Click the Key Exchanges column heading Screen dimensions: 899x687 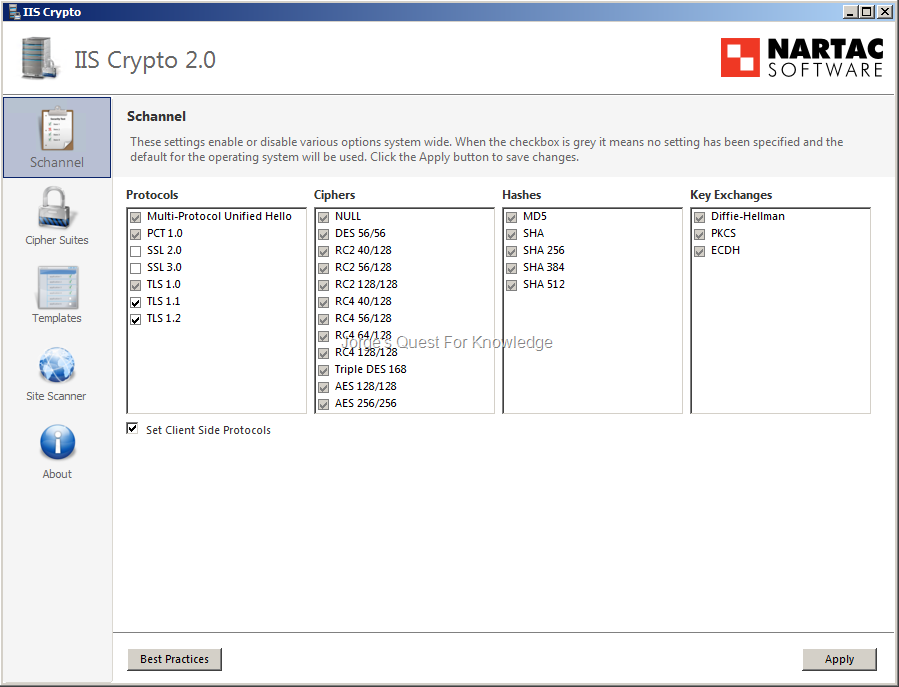pos(731,195)
